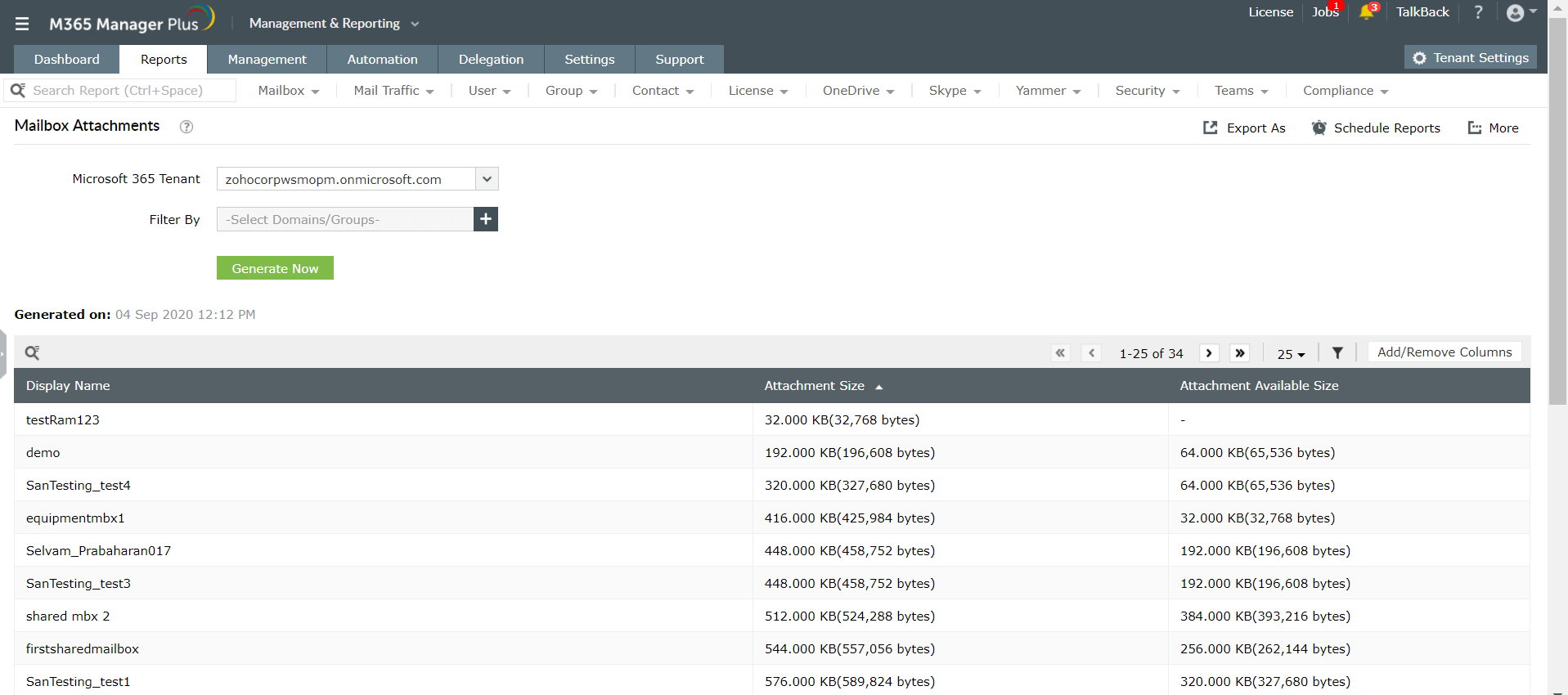
Task: Click the help question mark icon in header
Action: coord(1478,12)
